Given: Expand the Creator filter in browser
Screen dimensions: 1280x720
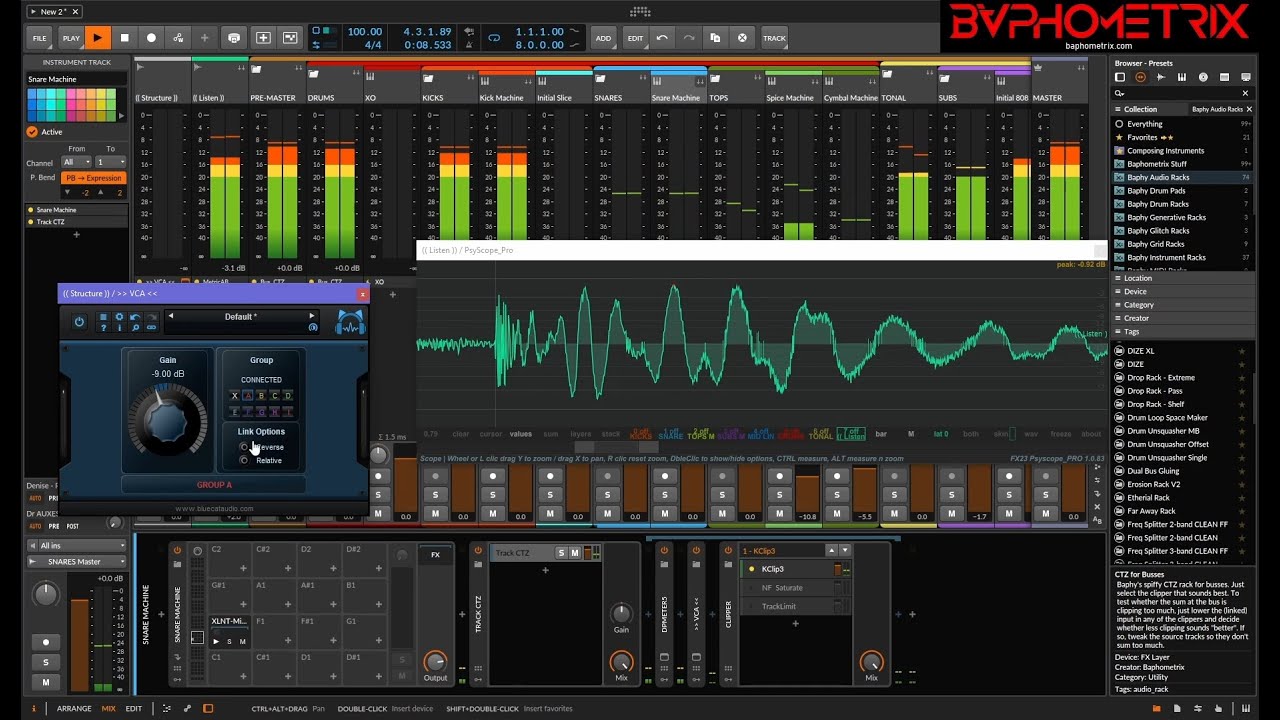Looking at the screenshot, I should [x=1180, y=318].
